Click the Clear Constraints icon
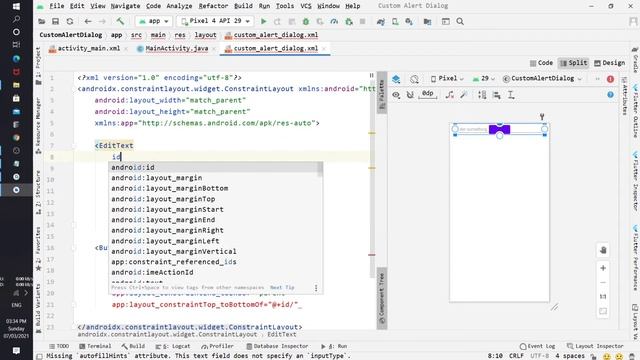This screenshot has width=640, height=360. click(x=449, y=95)
